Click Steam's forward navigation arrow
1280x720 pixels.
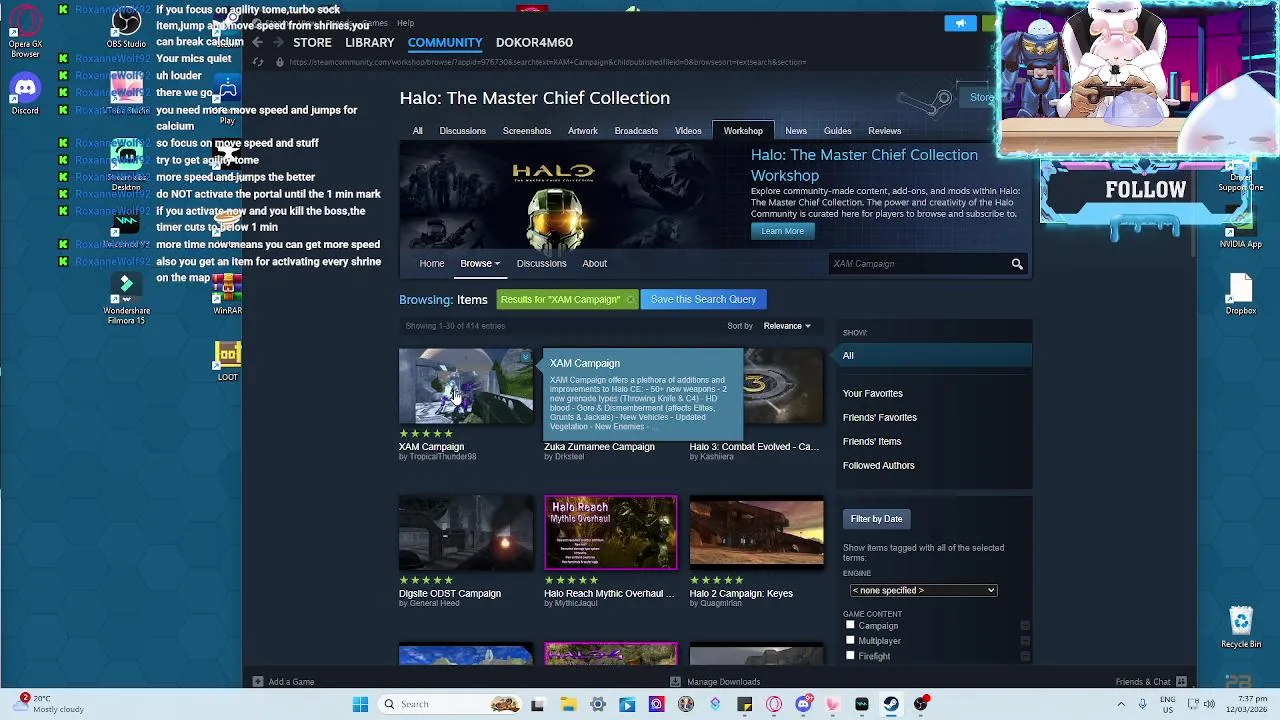278,42
